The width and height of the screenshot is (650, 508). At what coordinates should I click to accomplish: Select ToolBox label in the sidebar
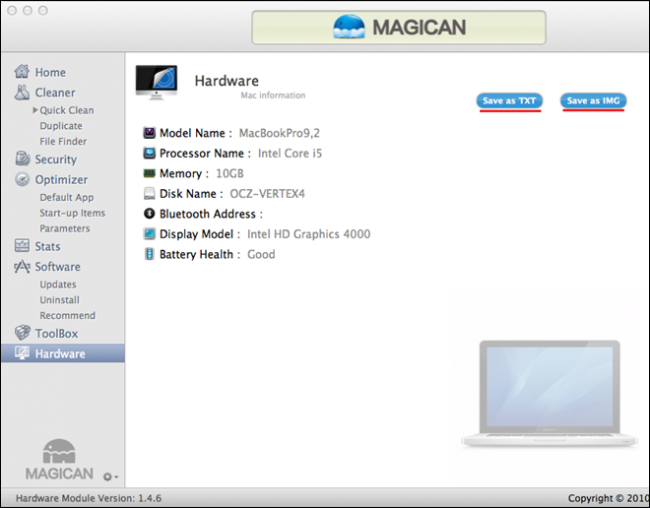[56, 333]
